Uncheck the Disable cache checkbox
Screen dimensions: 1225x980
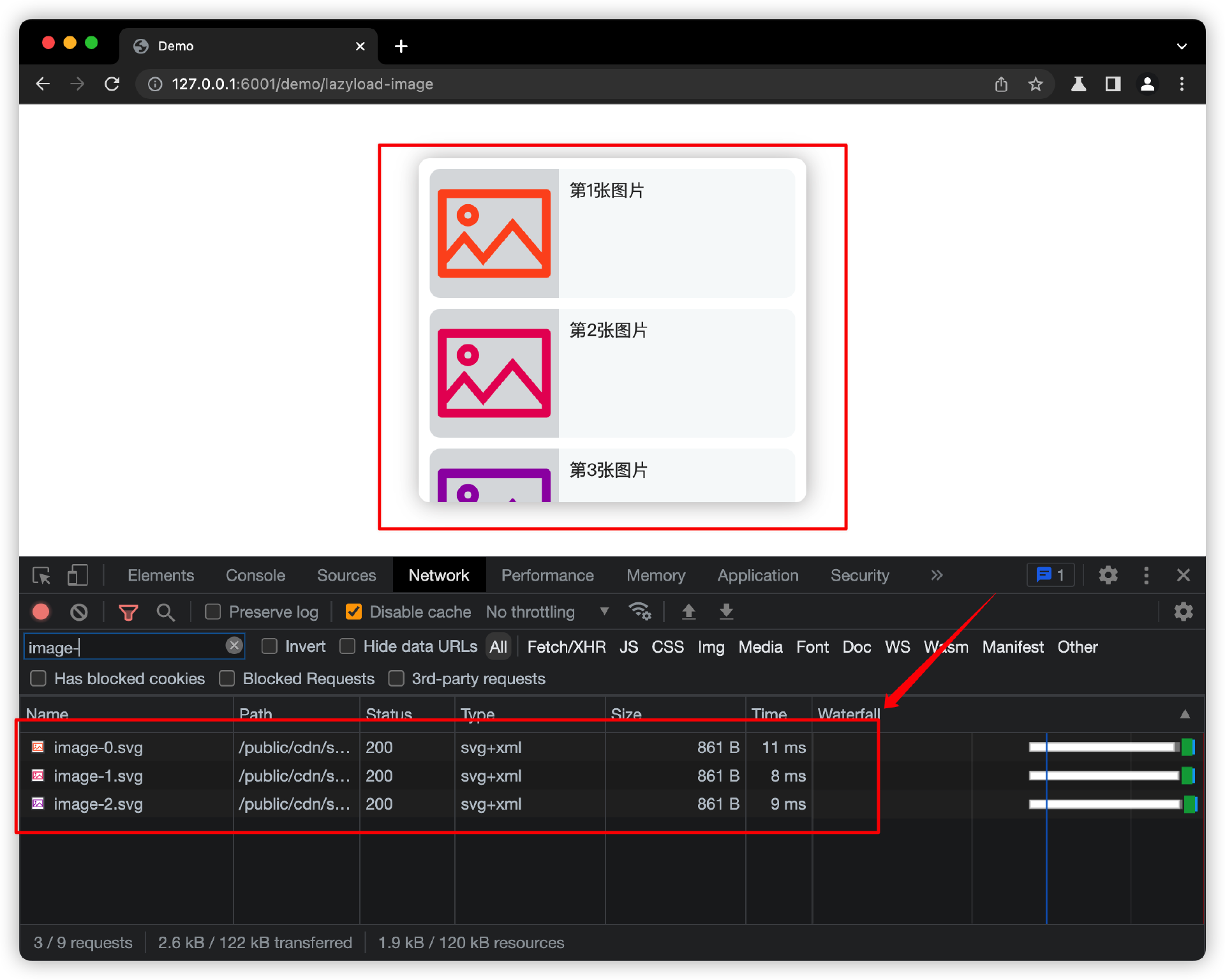point(353,612)
